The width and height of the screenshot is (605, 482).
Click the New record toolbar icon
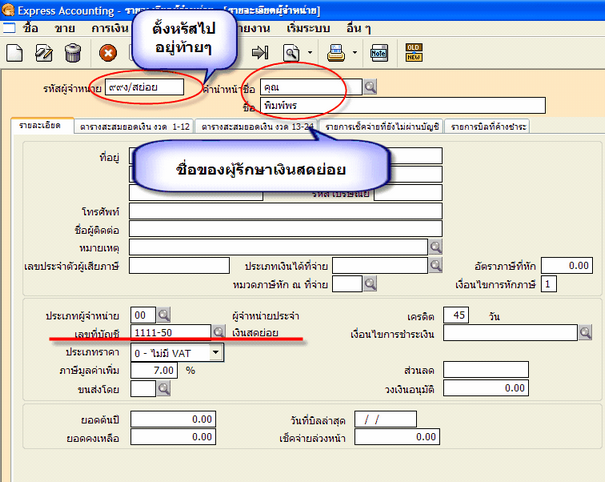click(x=16, y=52)
